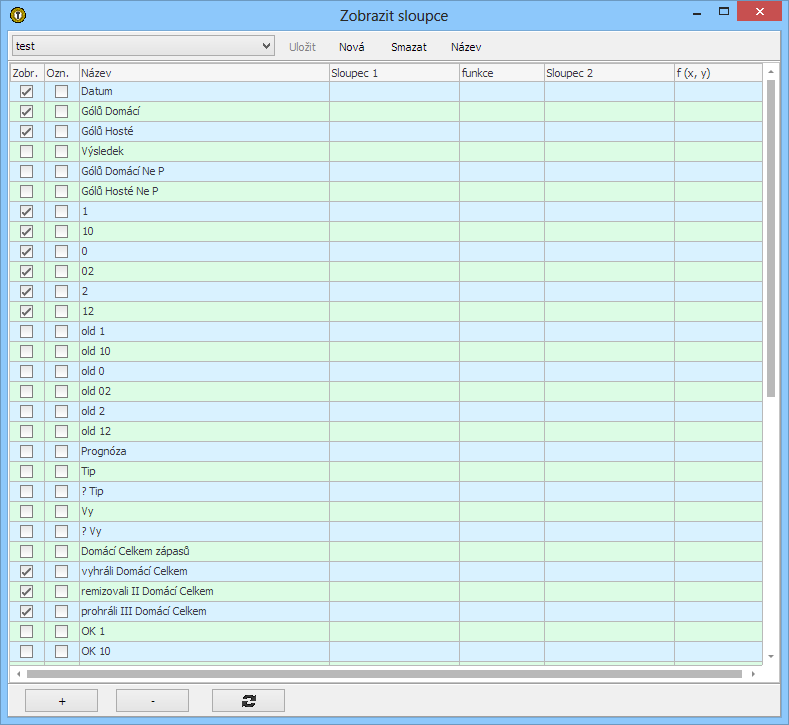Enable Zobr. checkbox for Výsledek
Screen dimensions: 789x725
[27, 151]
